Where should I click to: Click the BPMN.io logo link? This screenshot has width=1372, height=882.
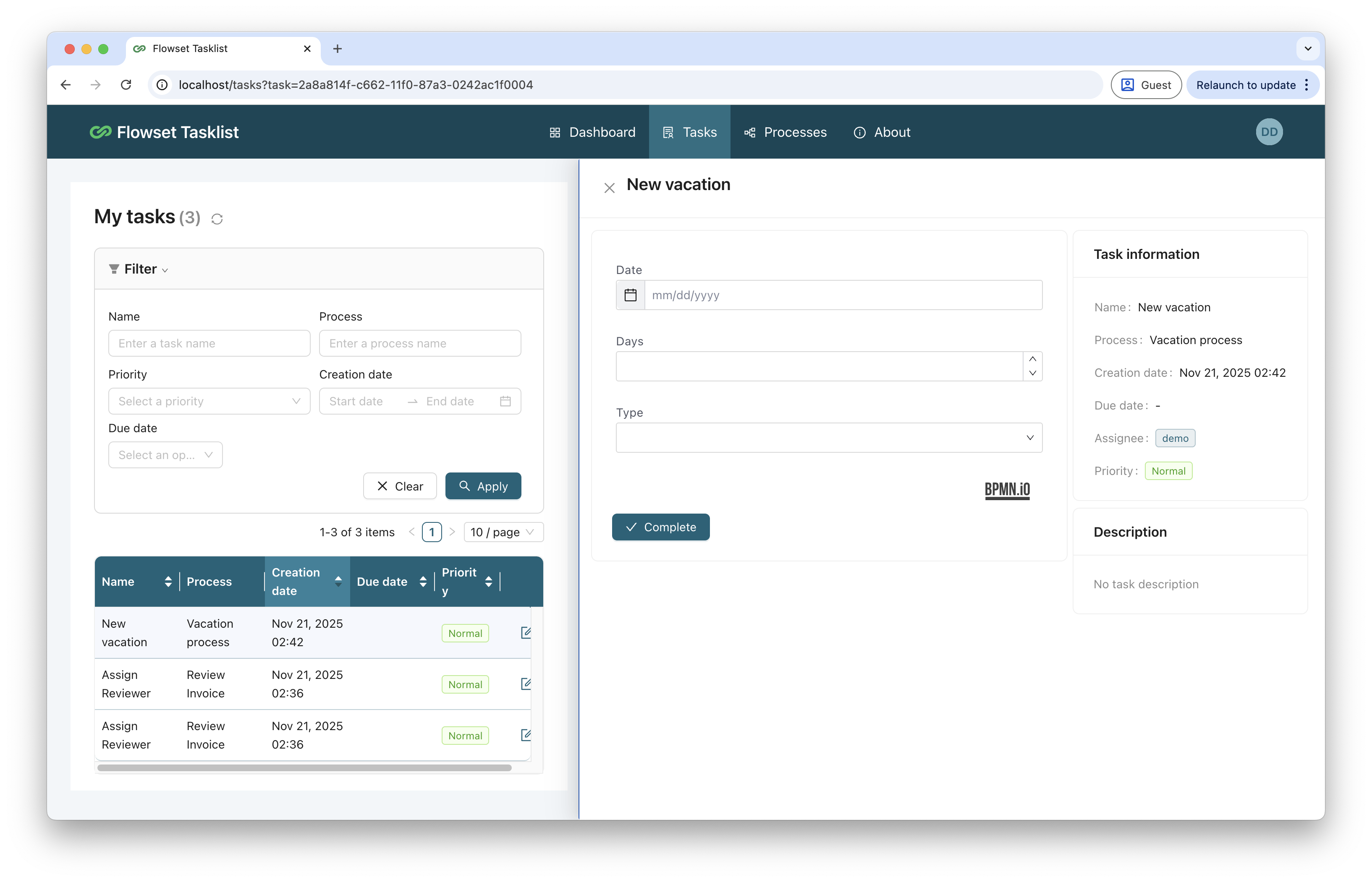tap(1007, 490)
